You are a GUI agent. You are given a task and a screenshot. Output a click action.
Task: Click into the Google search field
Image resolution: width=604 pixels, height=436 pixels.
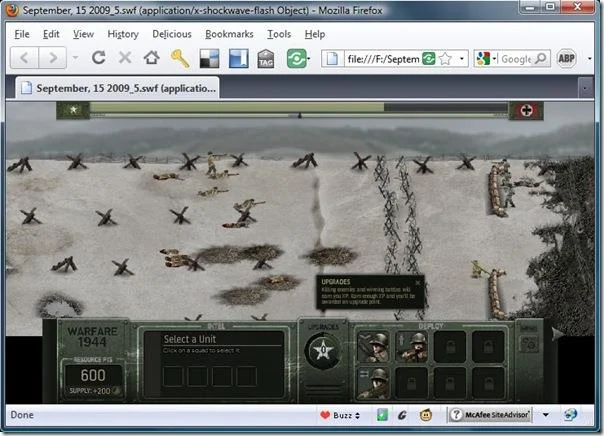pos(515,59)
